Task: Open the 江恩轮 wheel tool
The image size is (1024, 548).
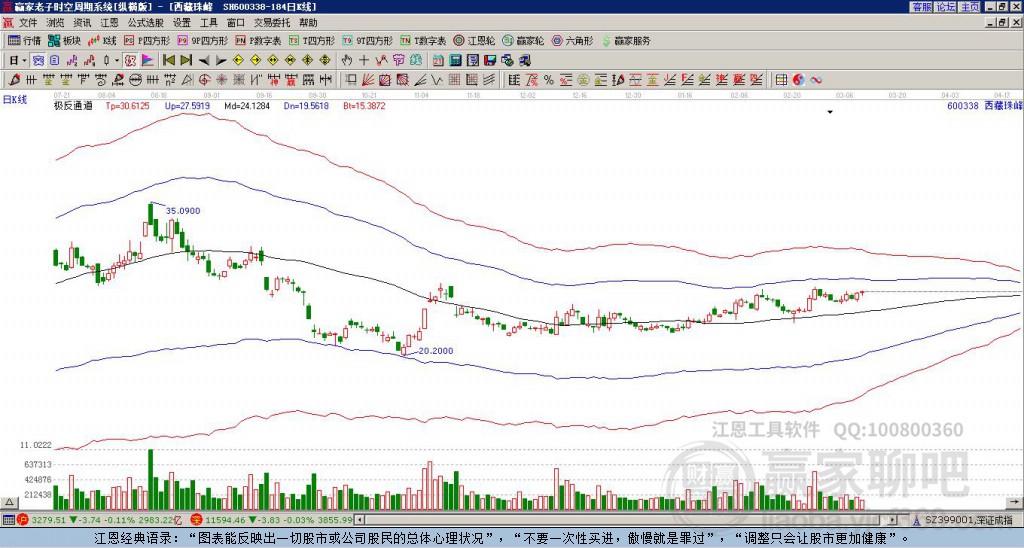Action: [474, 40]
